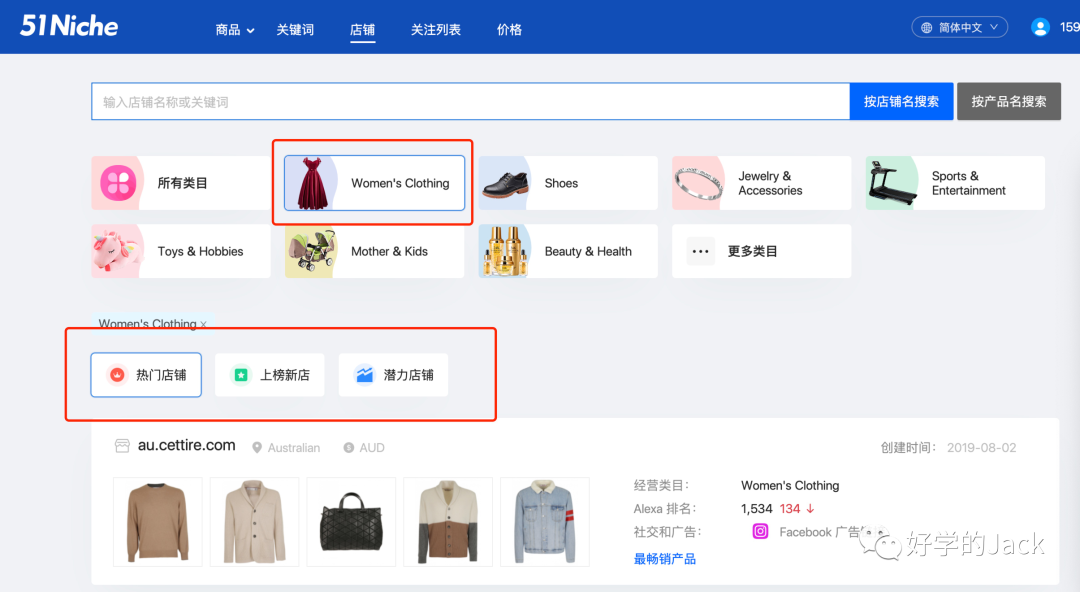Switch to 上榜新店 filter

269,375
